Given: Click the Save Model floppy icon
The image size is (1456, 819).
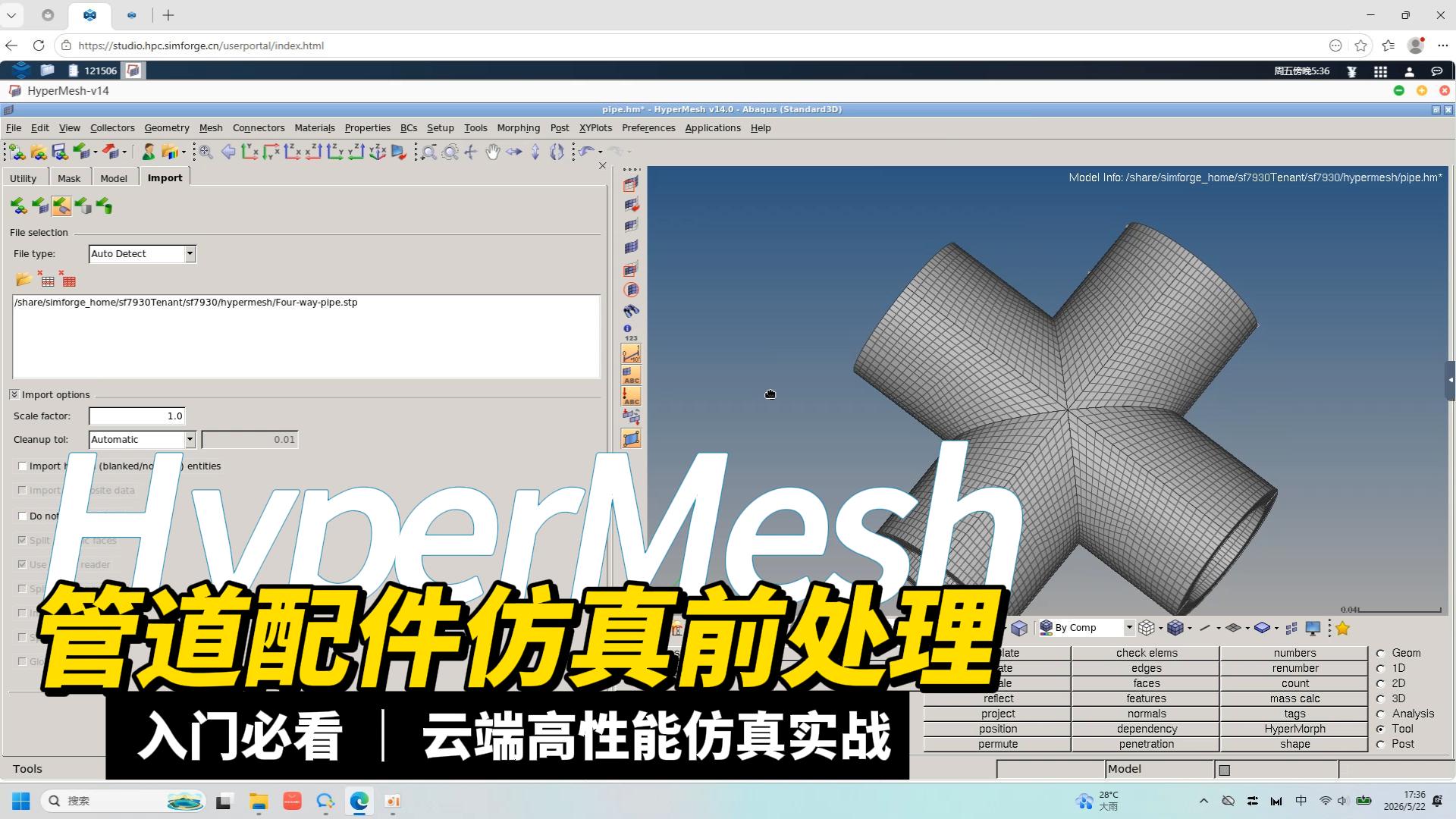Looking at the screenshot, I should point(59,152).
